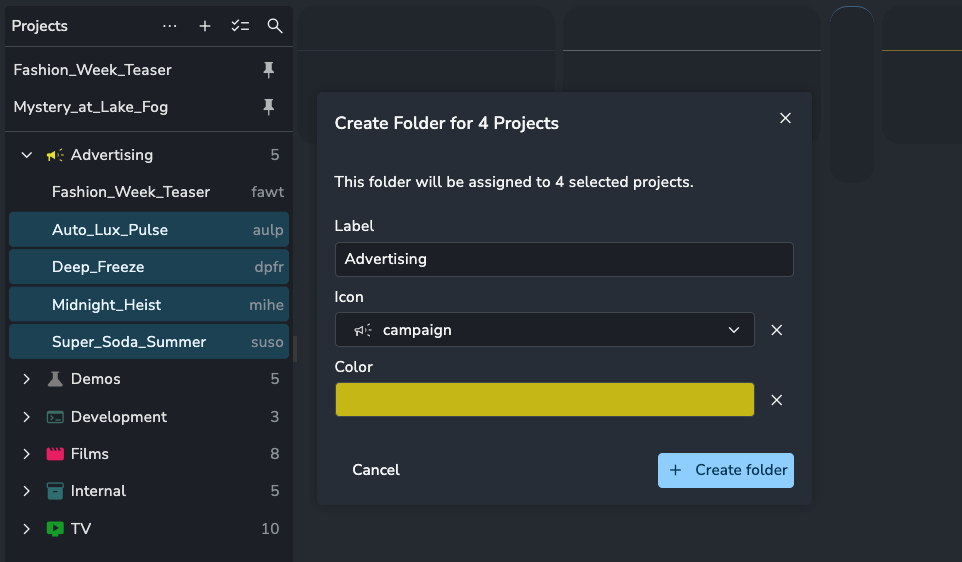
Task: Clear the selected campaign icon
Action: (776, 330)
